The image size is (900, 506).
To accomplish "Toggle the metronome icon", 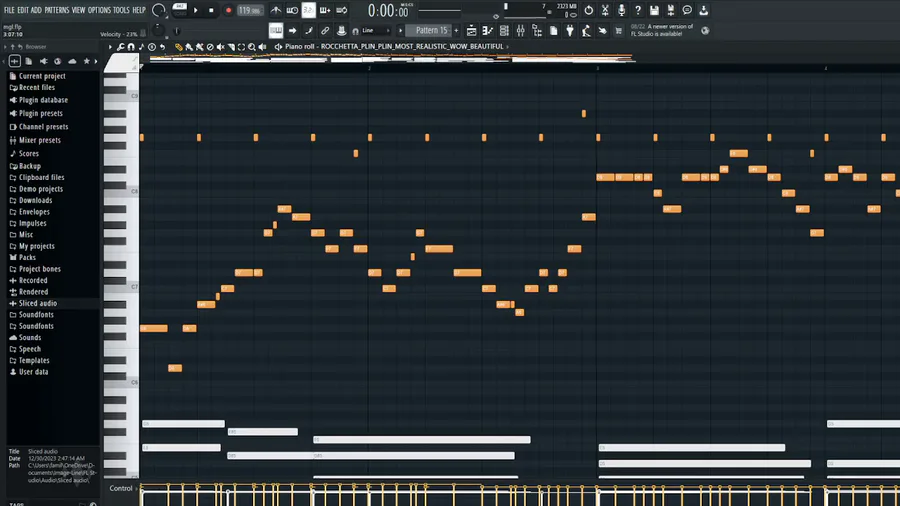I will (276, 10).
